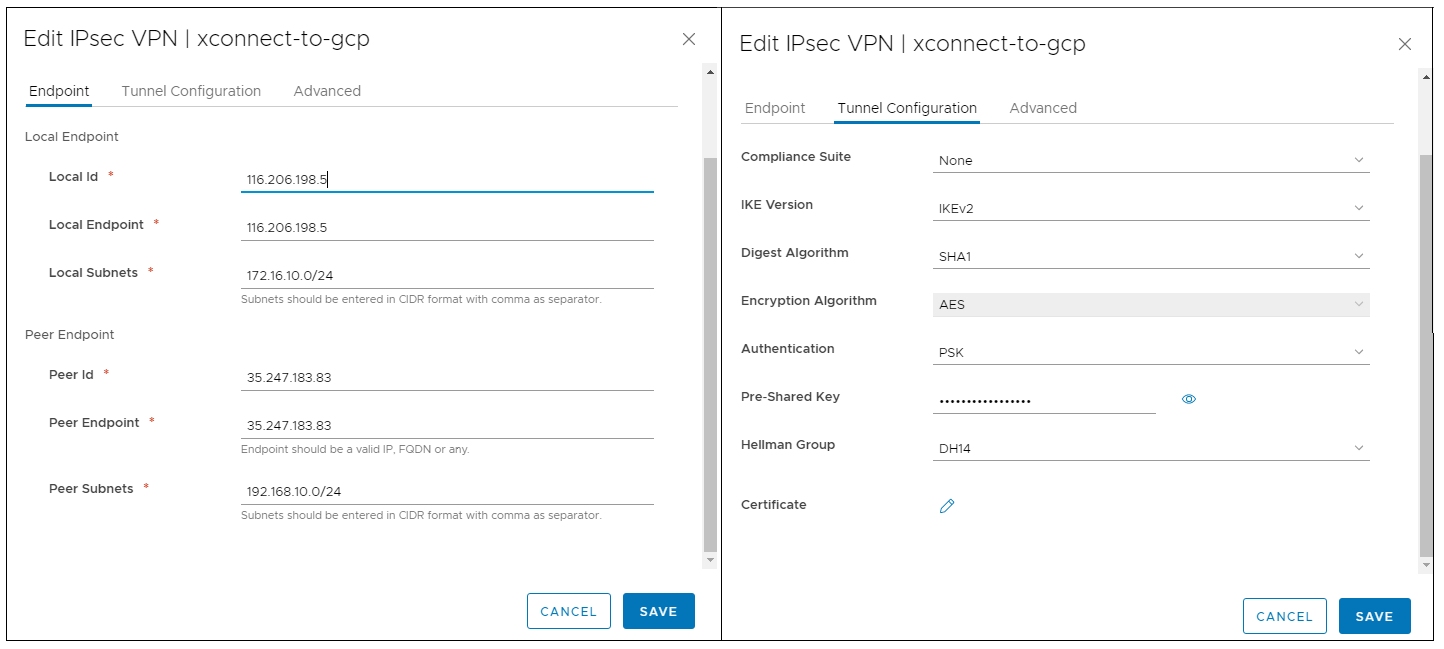1444x649 pixels.
Task: Close the left Endpoint dialog
Action: pos(688,39)
